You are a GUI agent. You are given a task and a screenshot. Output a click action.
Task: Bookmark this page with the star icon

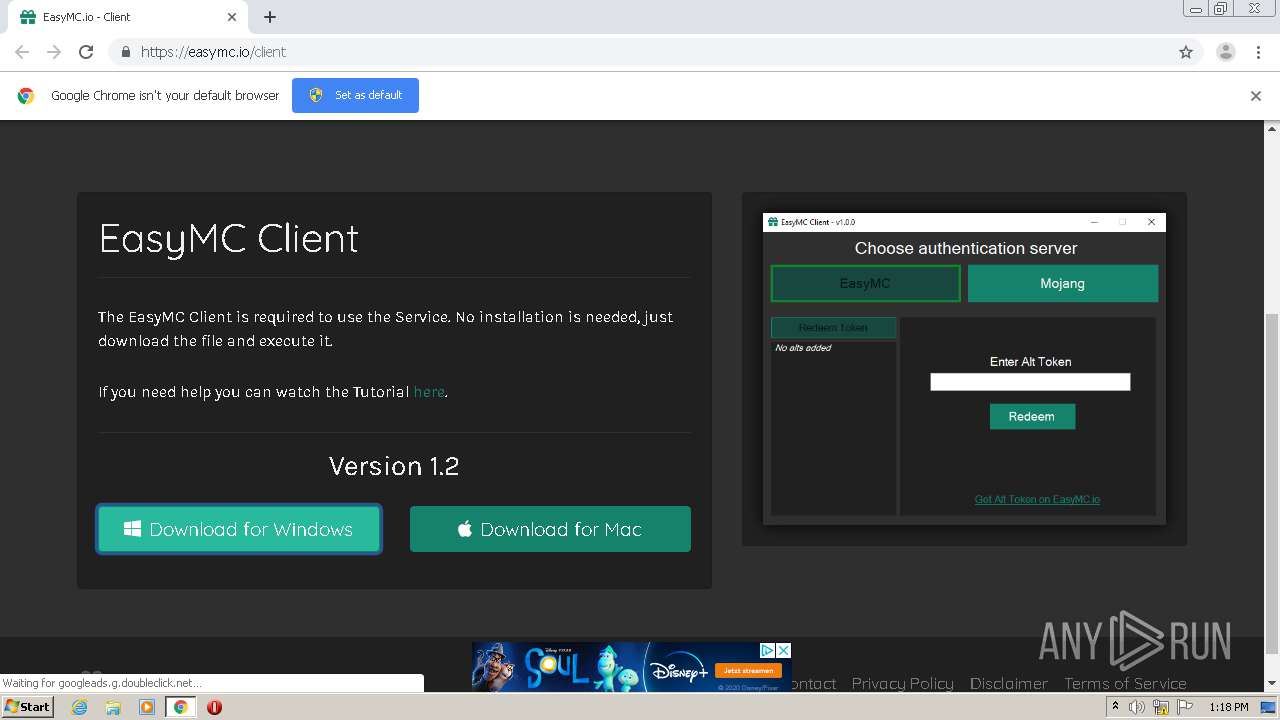(1186, 52)
